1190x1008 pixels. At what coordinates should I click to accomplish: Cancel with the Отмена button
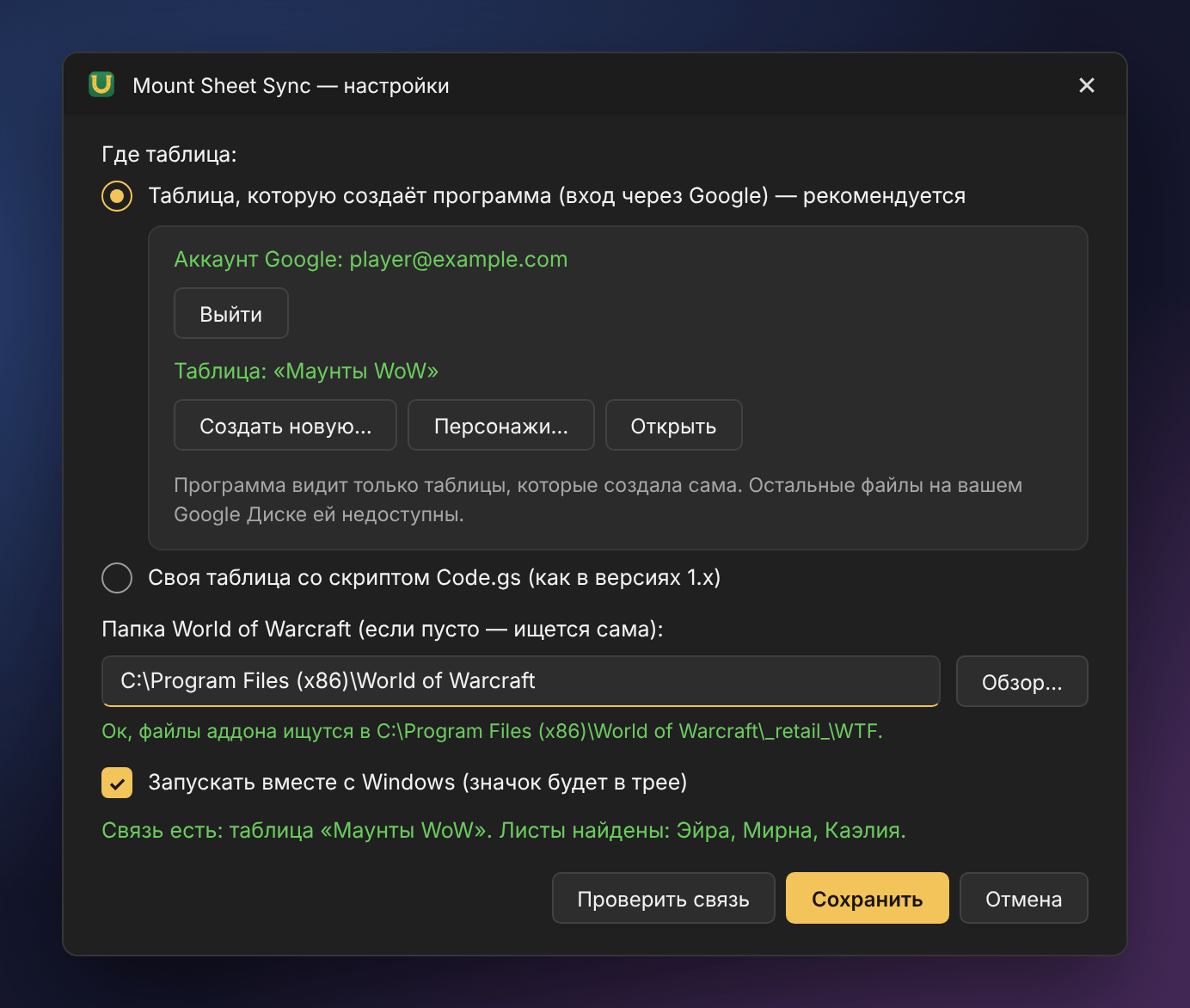1024,899
